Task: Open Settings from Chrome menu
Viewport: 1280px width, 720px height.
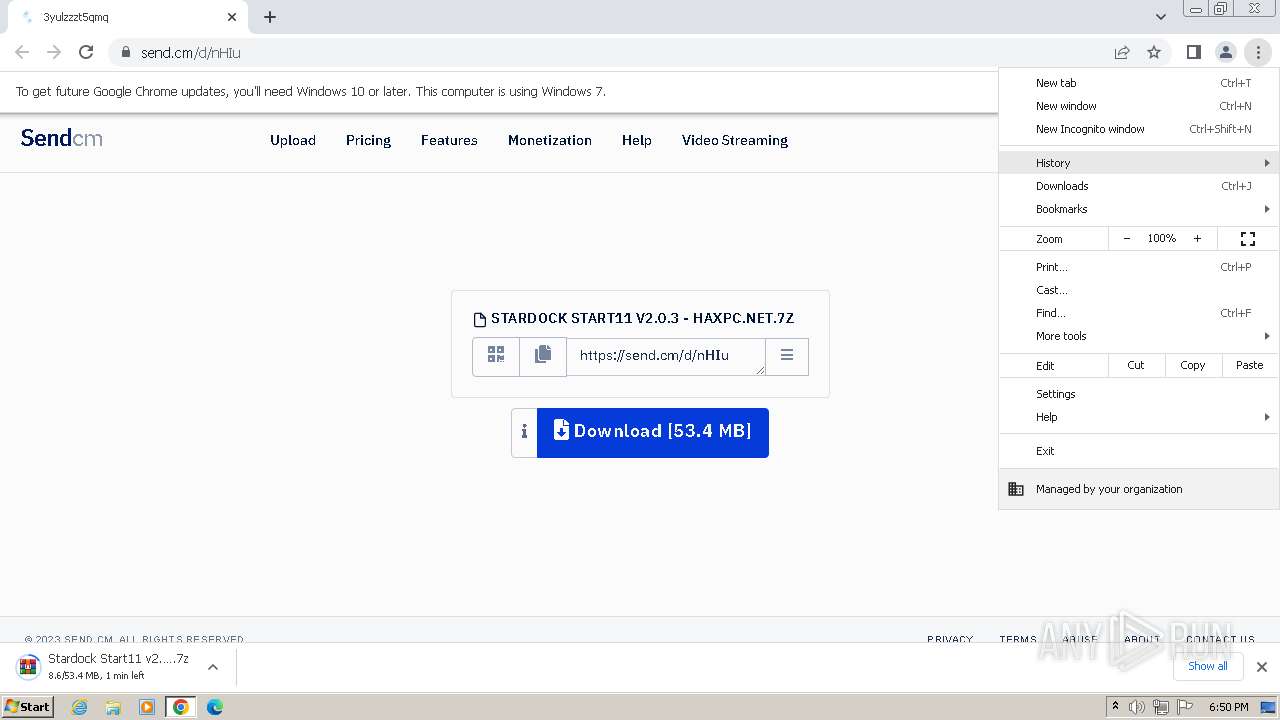Action: click(1139, 394)
